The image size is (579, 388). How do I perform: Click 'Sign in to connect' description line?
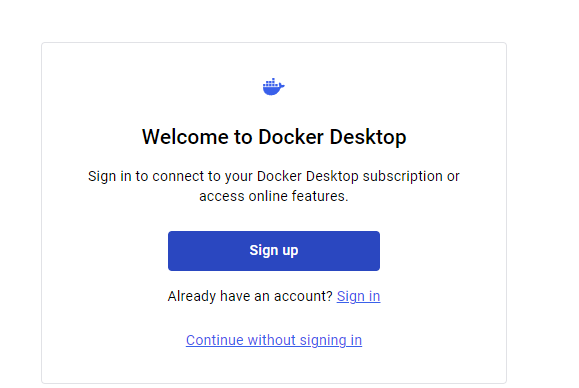click(274, 176)
